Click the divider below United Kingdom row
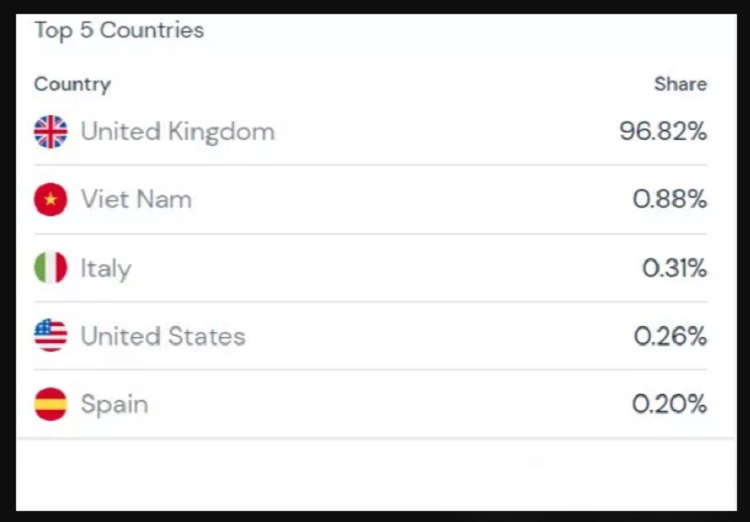The width and height of the screenshot is (750, 522). [370, 165]
